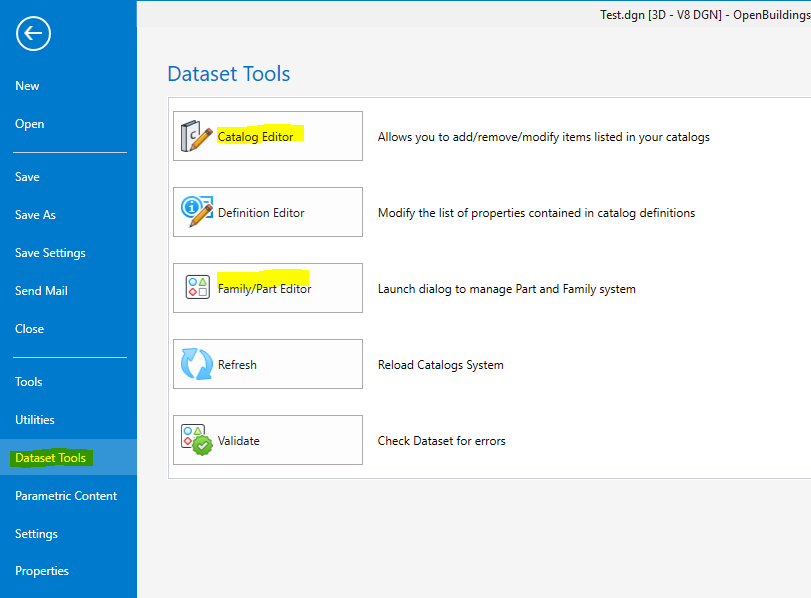This screenshot has width=811, height=598.
Task: Open Save Settings menu item
Action: [50, 253]
